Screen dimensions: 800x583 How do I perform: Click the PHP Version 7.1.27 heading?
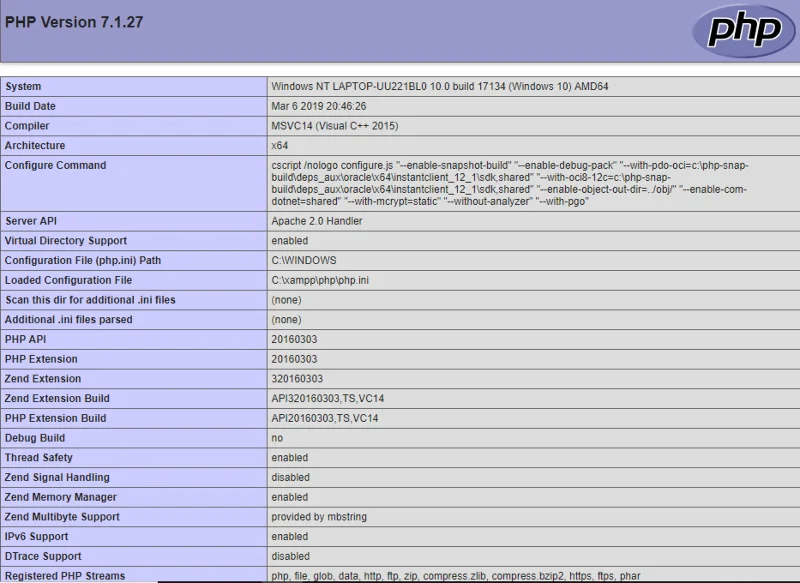point(74,22)
